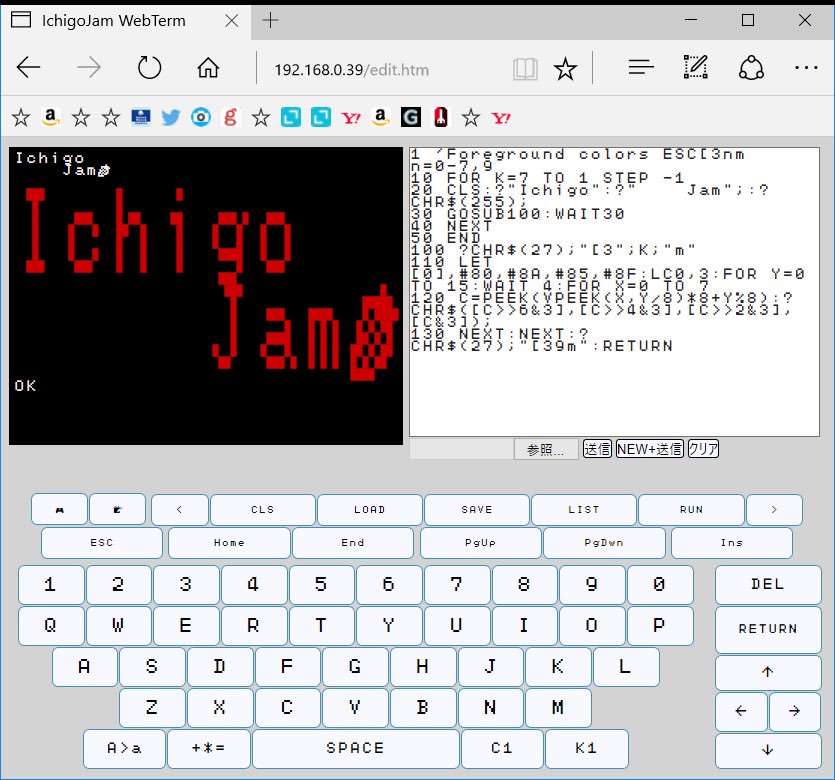Click the LIST key
Viewport: 835px width, 780px height.
(584, 510)
